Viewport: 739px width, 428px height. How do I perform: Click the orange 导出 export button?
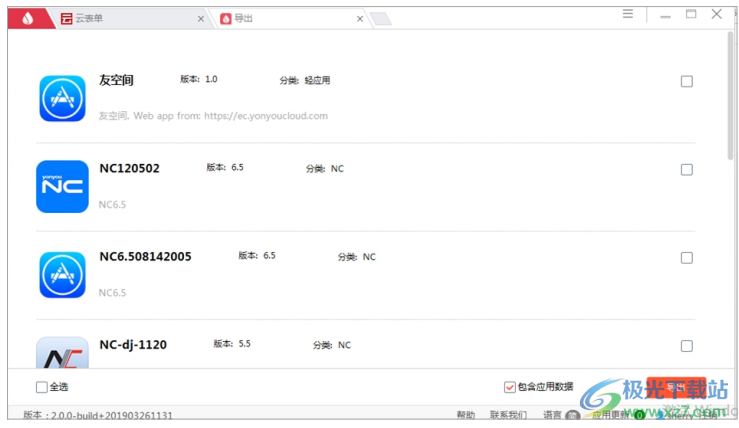point(676,387)
